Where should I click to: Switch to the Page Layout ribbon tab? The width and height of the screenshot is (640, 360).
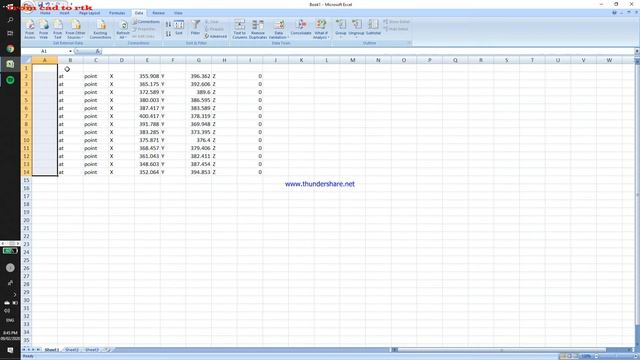point(89,13)
